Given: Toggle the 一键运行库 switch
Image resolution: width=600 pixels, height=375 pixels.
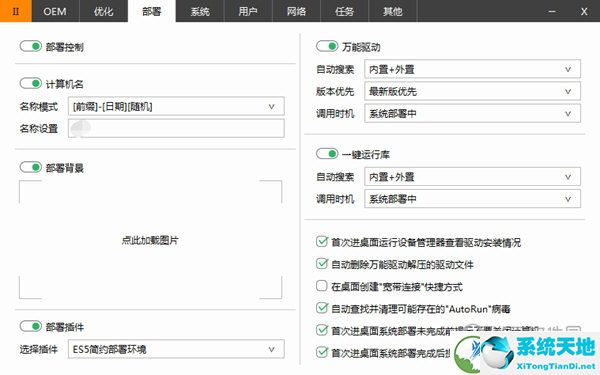Looking at the screenshot, I should [327, 153].
